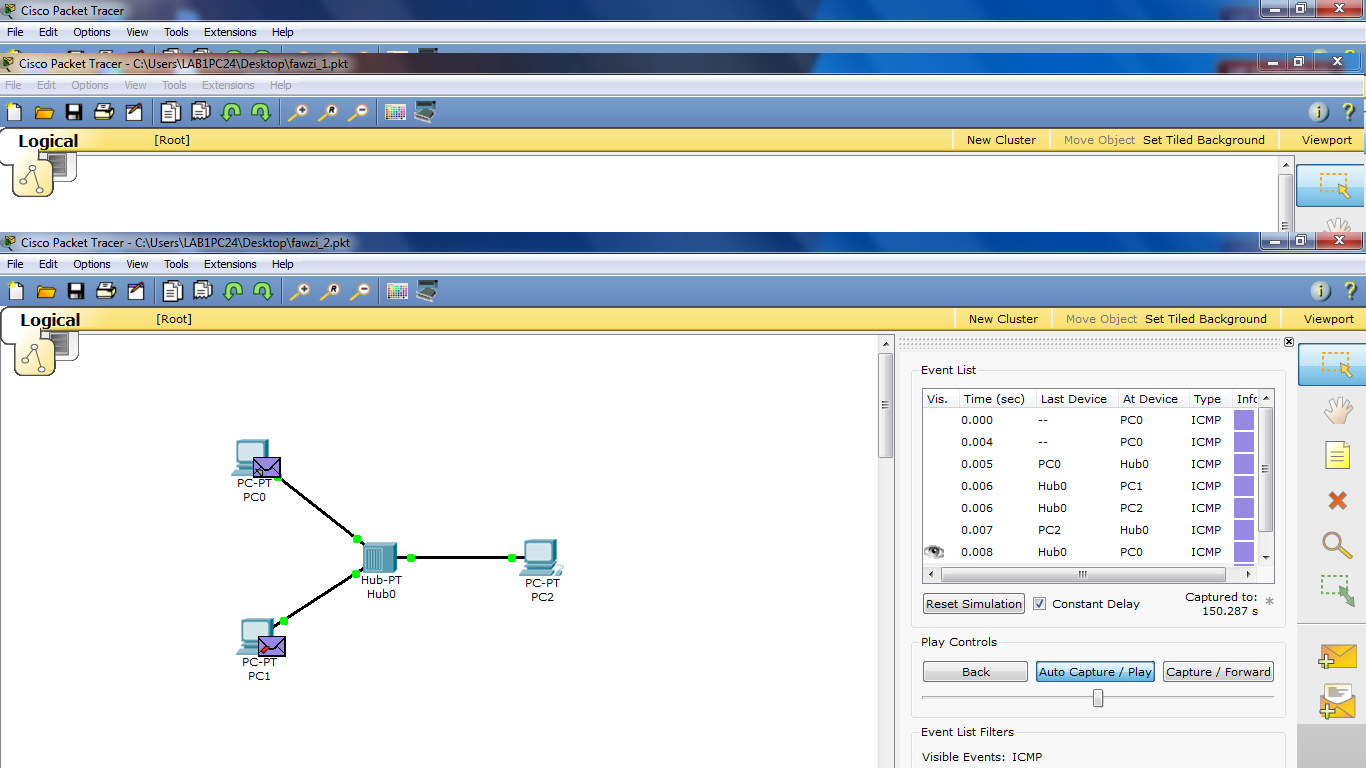The width and height of the screenshot is (1366, 768).
Task: Zoom in using magnifier icon in fawzi_2 toolbar
Action: pos(300,291)
